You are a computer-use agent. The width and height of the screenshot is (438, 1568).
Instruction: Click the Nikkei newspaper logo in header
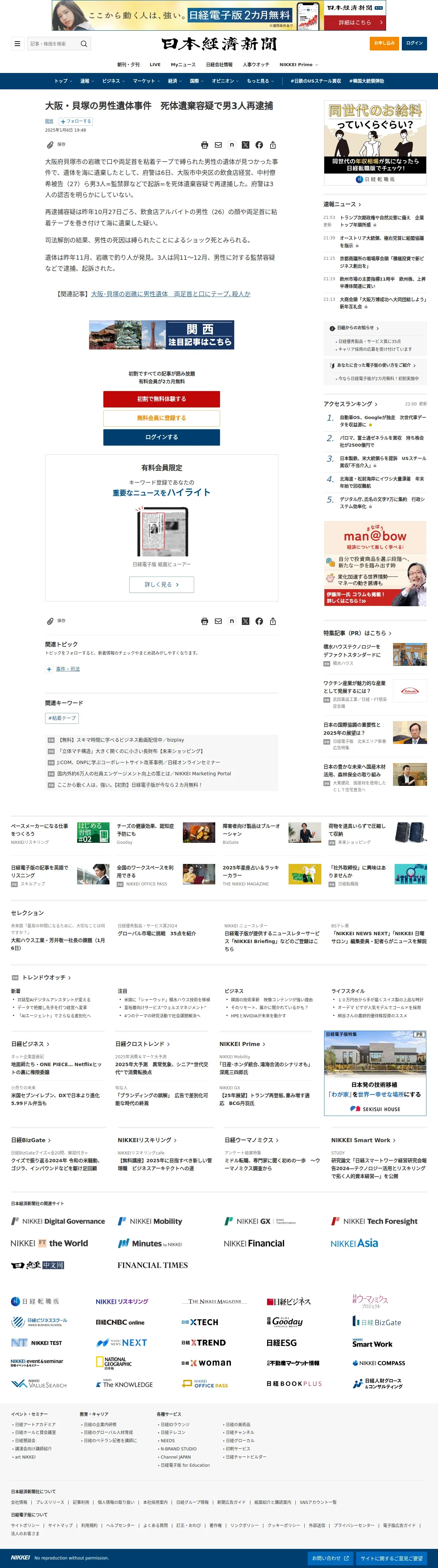tap(219, 44)
